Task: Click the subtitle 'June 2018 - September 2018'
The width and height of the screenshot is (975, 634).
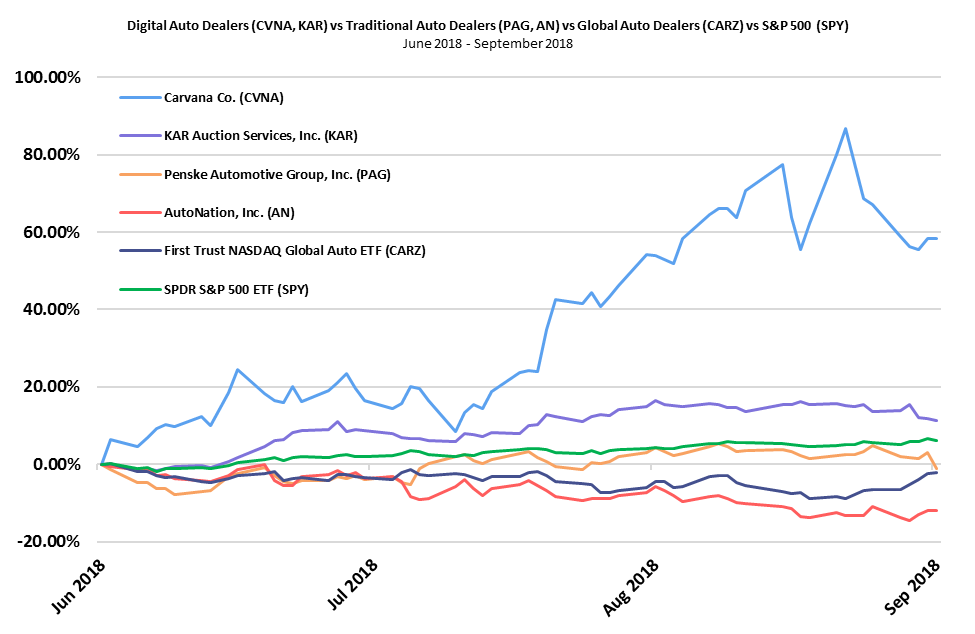Action: (488, 44)
